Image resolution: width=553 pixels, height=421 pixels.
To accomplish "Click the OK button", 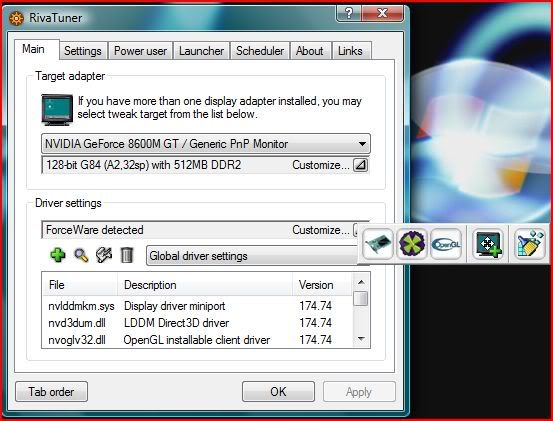I will (x=278, y=391).
